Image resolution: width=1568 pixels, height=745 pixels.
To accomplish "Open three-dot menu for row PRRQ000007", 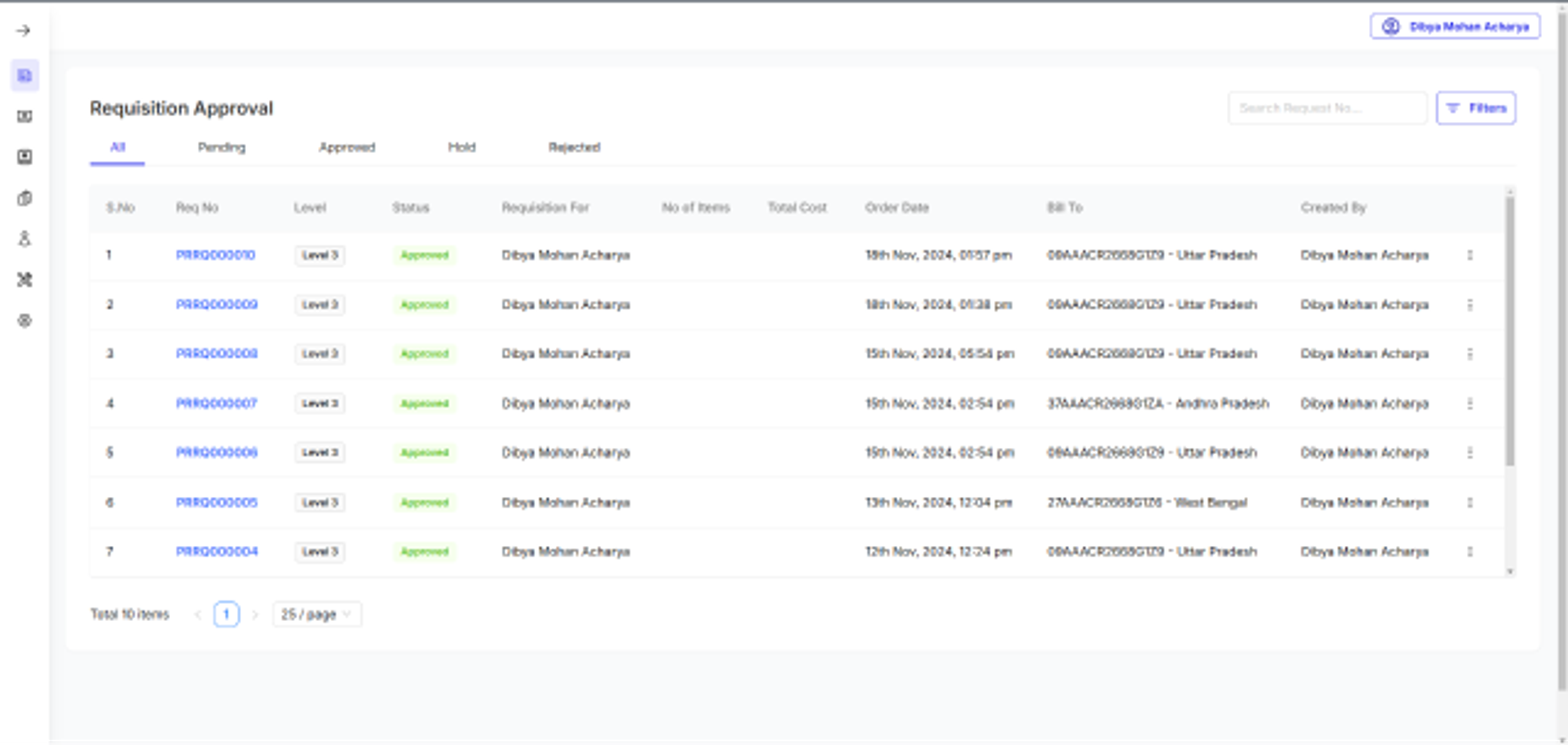I will 1470,404.
